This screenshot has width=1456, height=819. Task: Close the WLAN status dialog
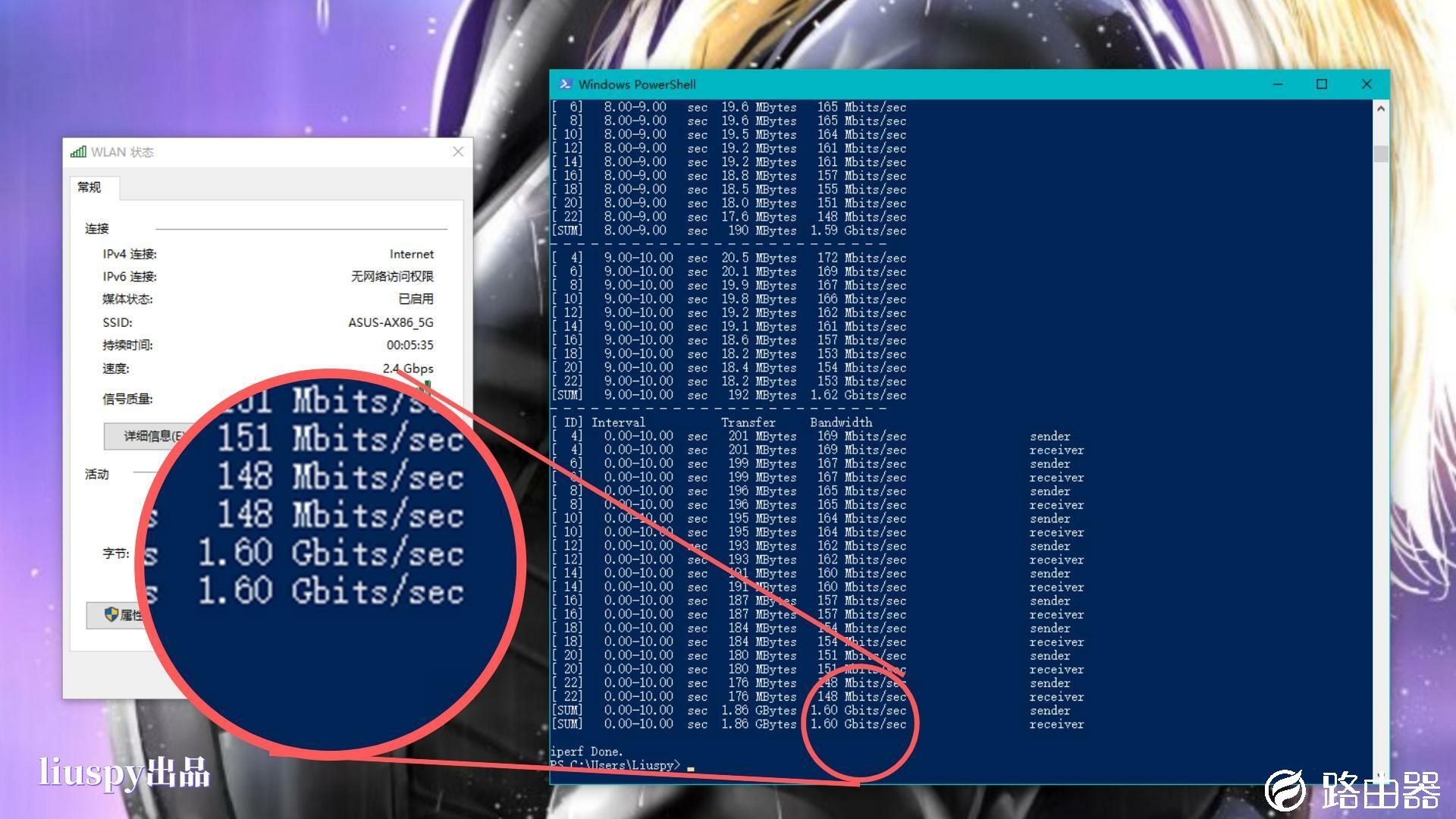(x=458, y=152)
